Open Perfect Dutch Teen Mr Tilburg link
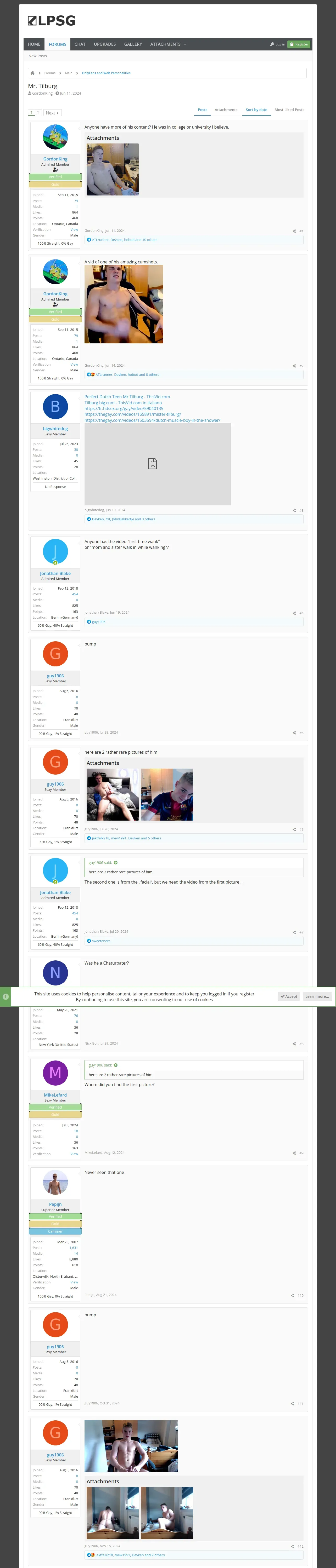Viewport: 336px width, 1568px height. point(127,397)
